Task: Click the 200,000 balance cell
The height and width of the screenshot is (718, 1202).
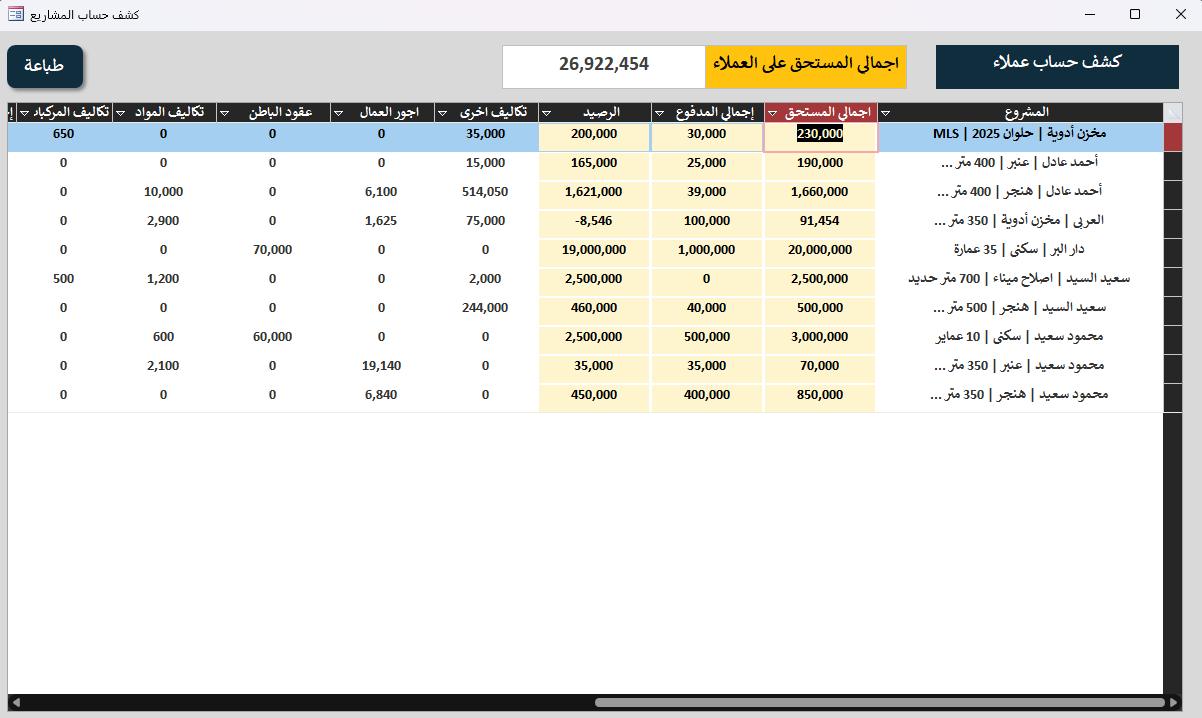Action: (x=595, y=137)
